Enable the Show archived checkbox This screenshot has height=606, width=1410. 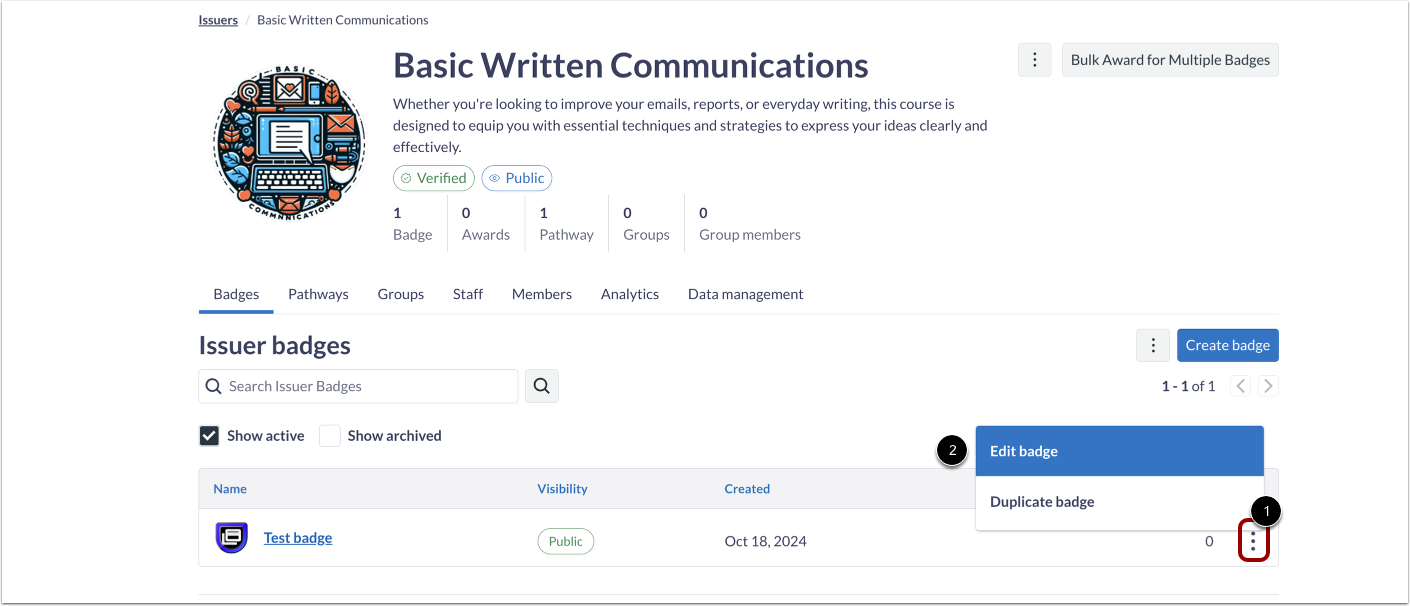point(330,436)
